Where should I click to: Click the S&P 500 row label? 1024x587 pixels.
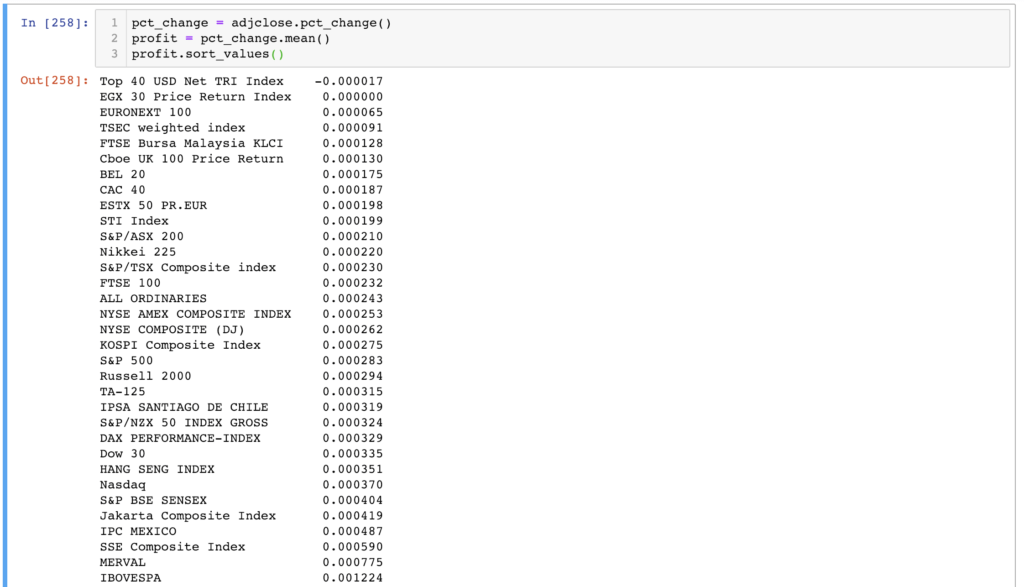pyautogui.click(x=126, y=360)
